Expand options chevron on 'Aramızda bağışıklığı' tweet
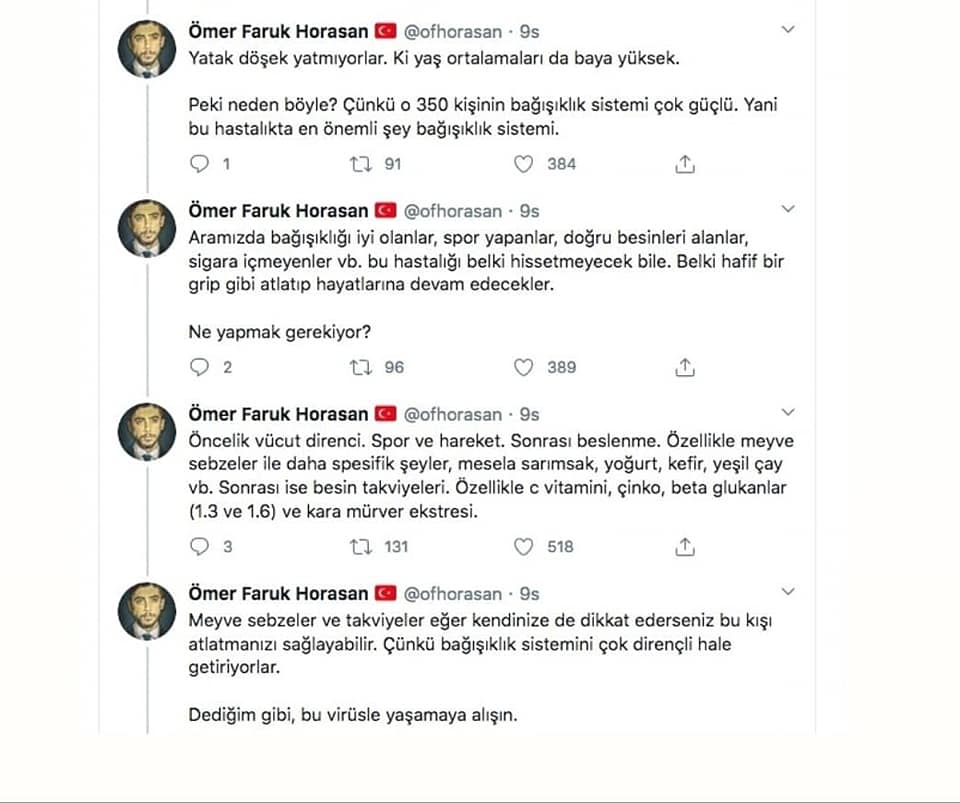Image resolution: width=960 pixels, height=803 pixels. click(x=788, y=209)
